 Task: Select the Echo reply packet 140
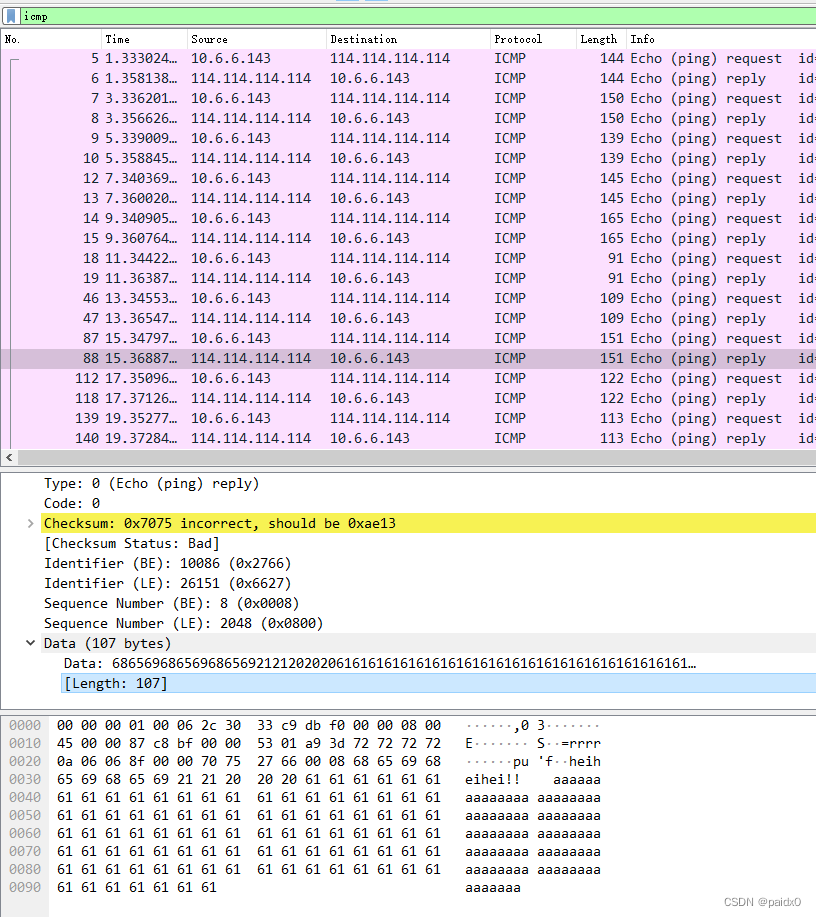click(300, 438)
